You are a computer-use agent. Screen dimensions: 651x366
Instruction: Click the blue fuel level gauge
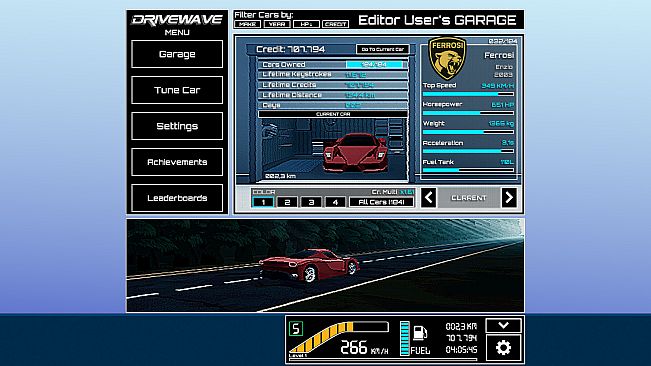pos(405,338)
